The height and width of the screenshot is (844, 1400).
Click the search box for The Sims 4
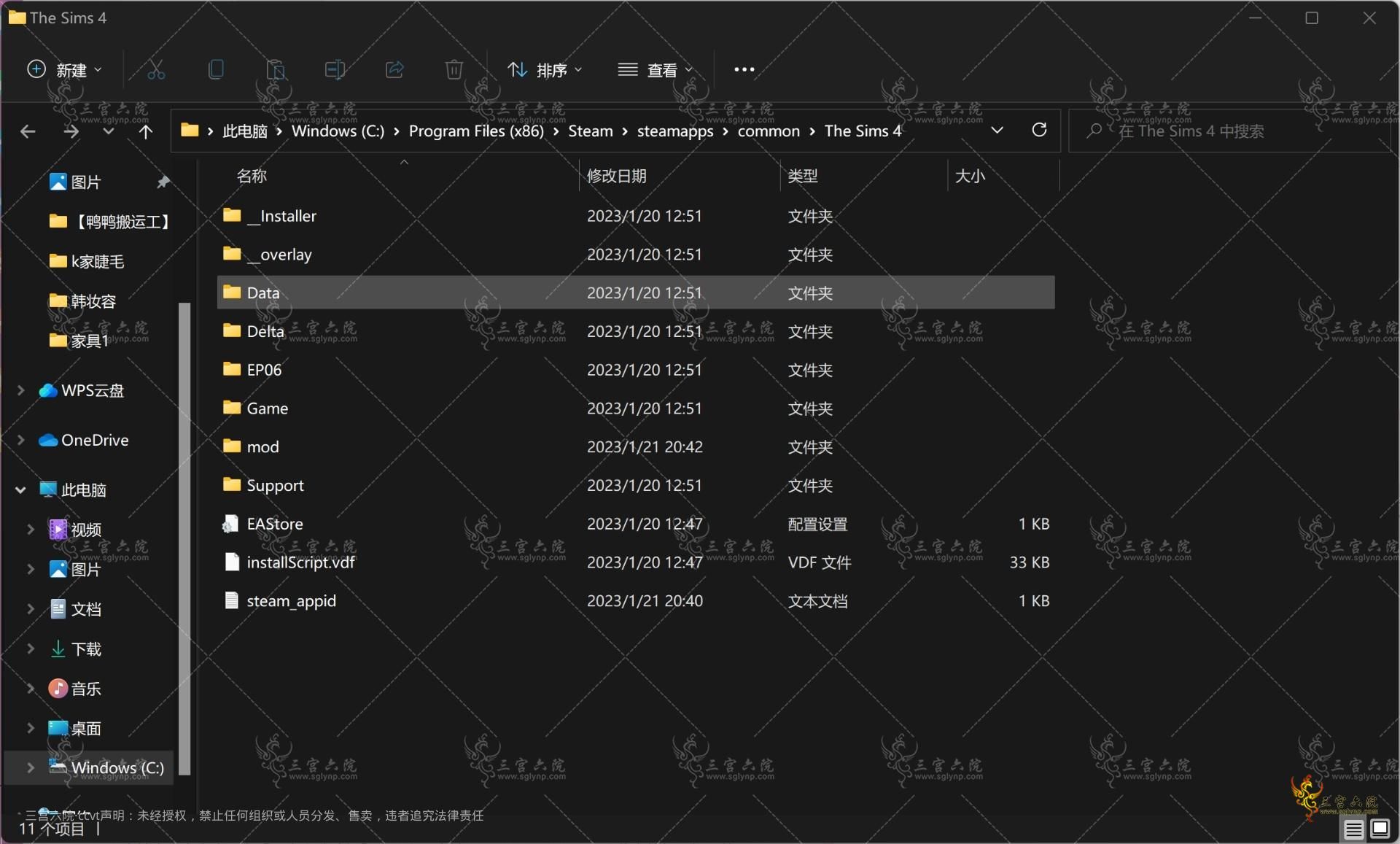coord(1229,131)
